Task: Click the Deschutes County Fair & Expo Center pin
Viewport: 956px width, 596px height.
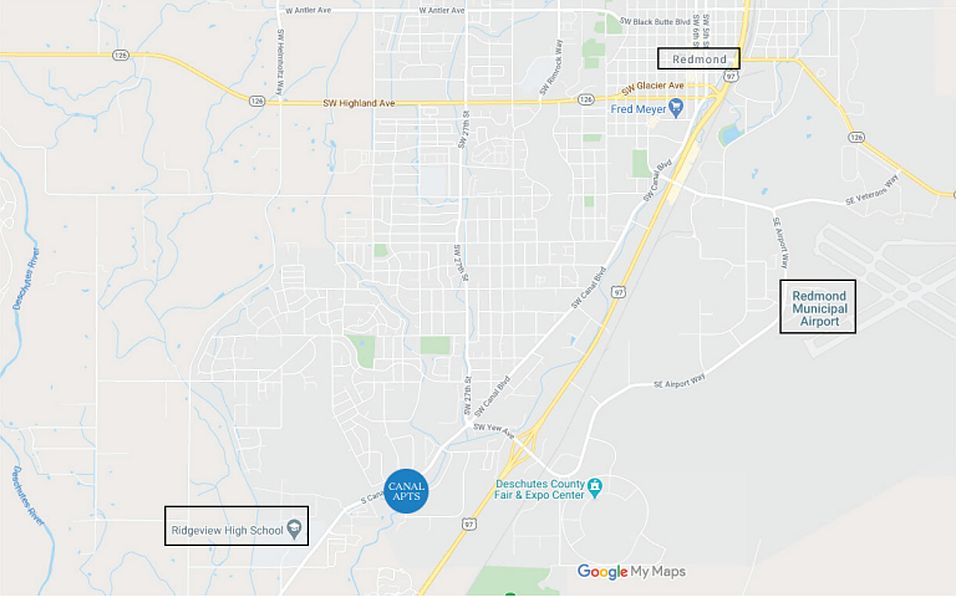Action: [x=594, y=488]
